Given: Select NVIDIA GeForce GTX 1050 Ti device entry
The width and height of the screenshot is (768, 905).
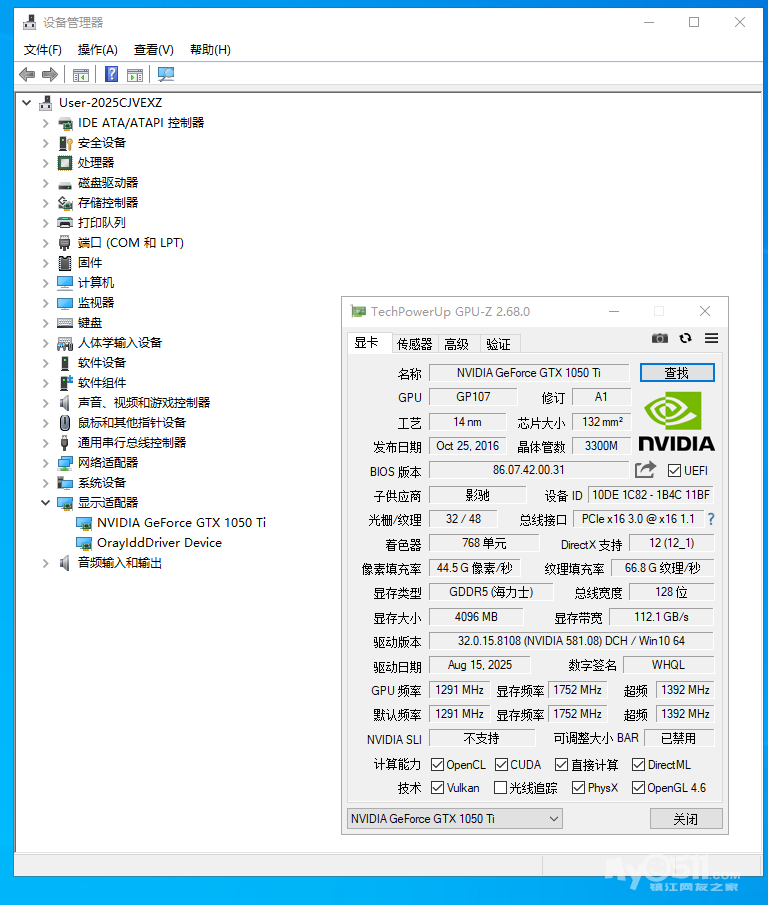Looking at the screenshot, I should pos(181,523).
